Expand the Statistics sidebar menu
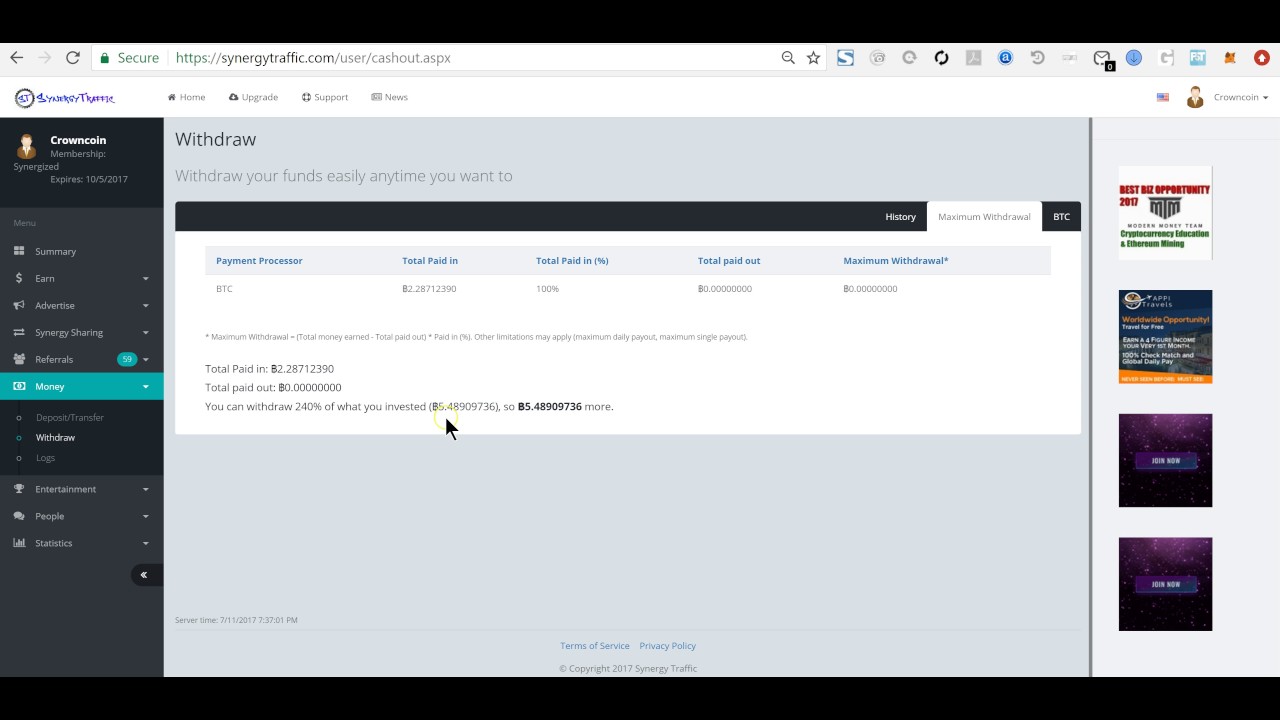1280x720 pixels. point(82,543)
